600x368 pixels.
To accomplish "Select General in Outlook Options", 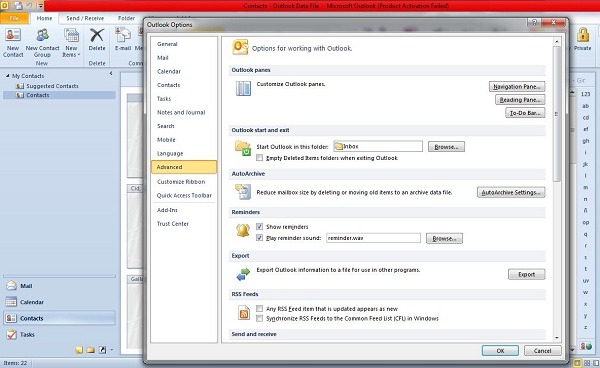I will [x=184, y=44].
